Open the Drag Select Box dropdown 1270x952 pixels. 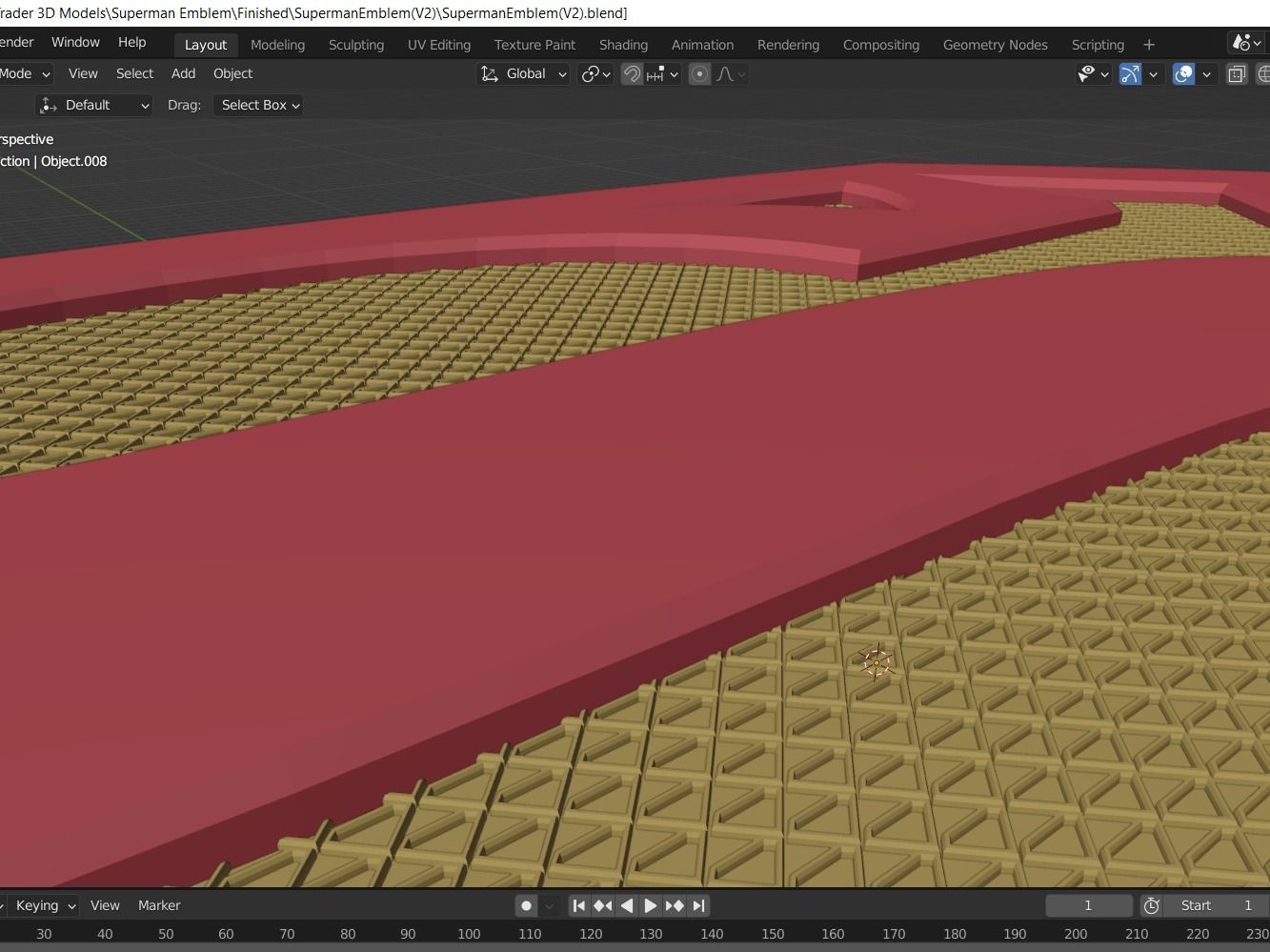point(258,105)
